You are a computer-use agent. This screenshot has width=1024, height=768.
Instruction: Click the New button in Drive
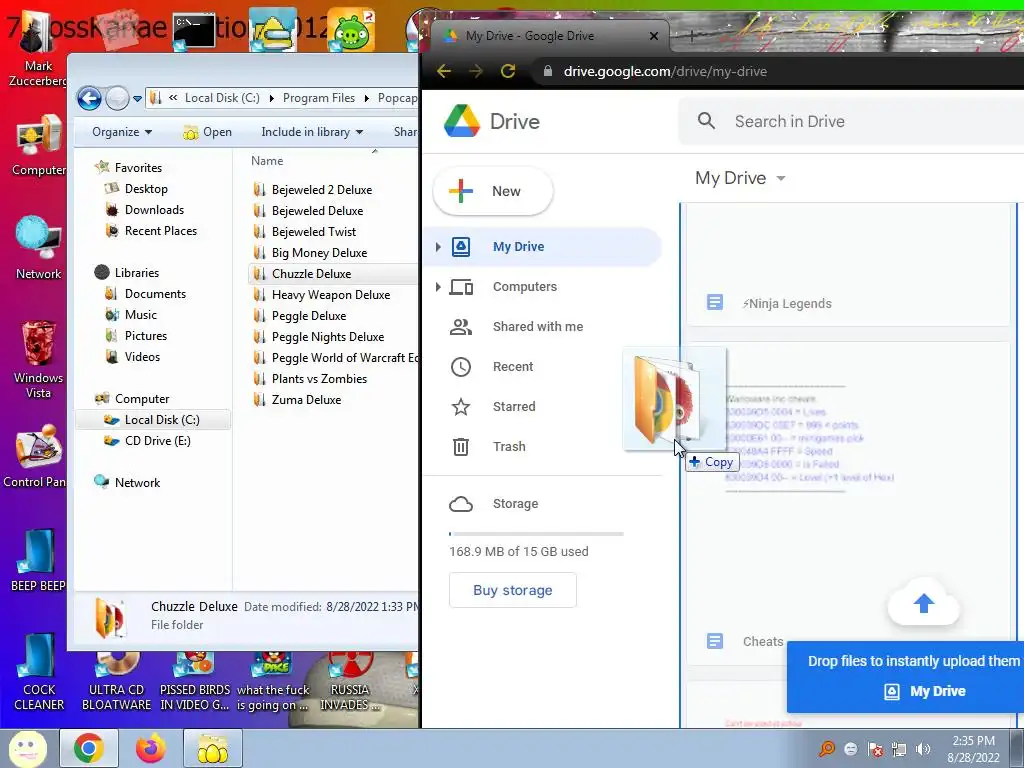[x=493, y=191]
